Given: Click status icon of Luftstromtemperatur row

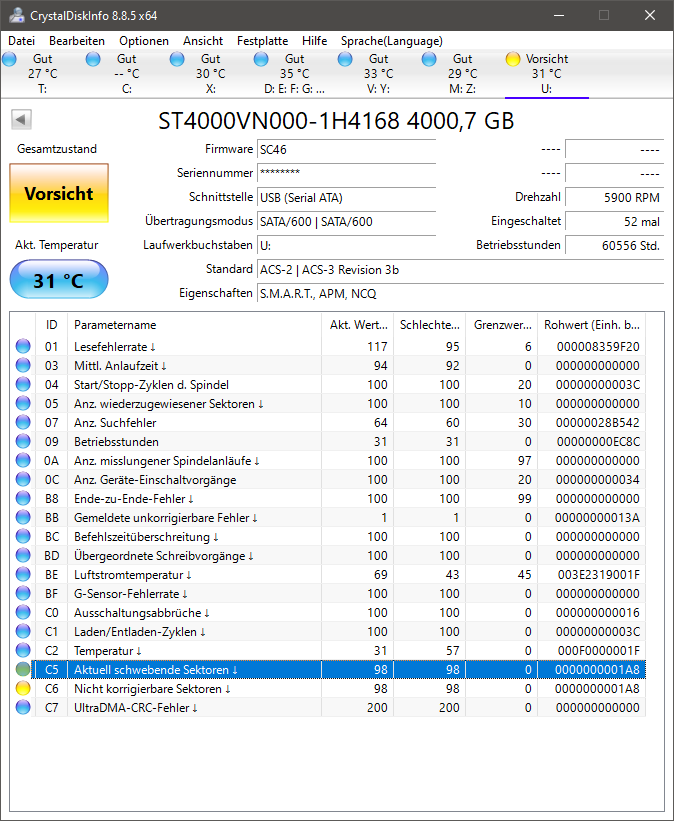Looking at the screenshot, I should click(23, 574).
